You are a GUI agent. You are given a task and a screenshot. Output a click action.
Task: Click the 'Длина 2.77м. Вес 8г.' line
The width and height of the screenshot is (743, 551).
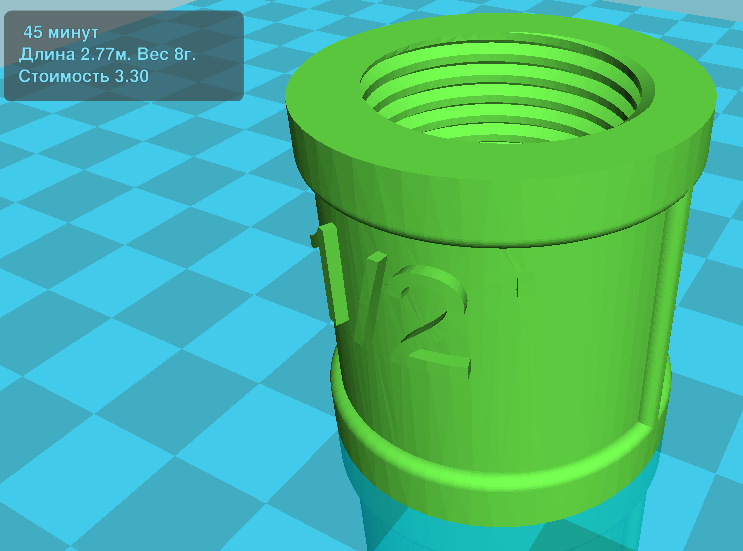point(108,54)
